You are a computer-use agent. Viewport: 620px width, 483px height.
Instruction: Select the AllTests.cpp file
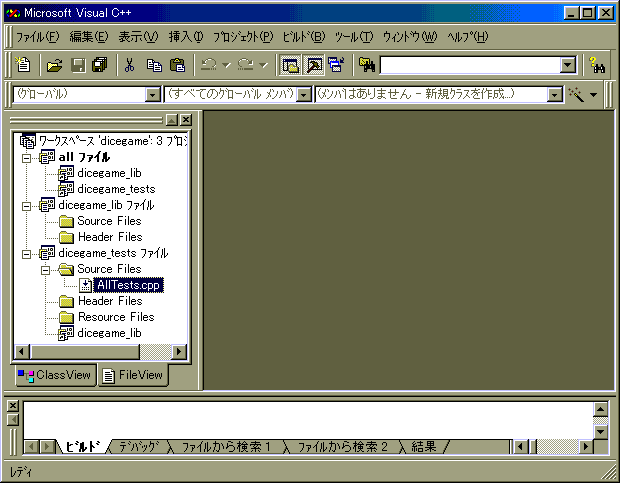(129, 285)
